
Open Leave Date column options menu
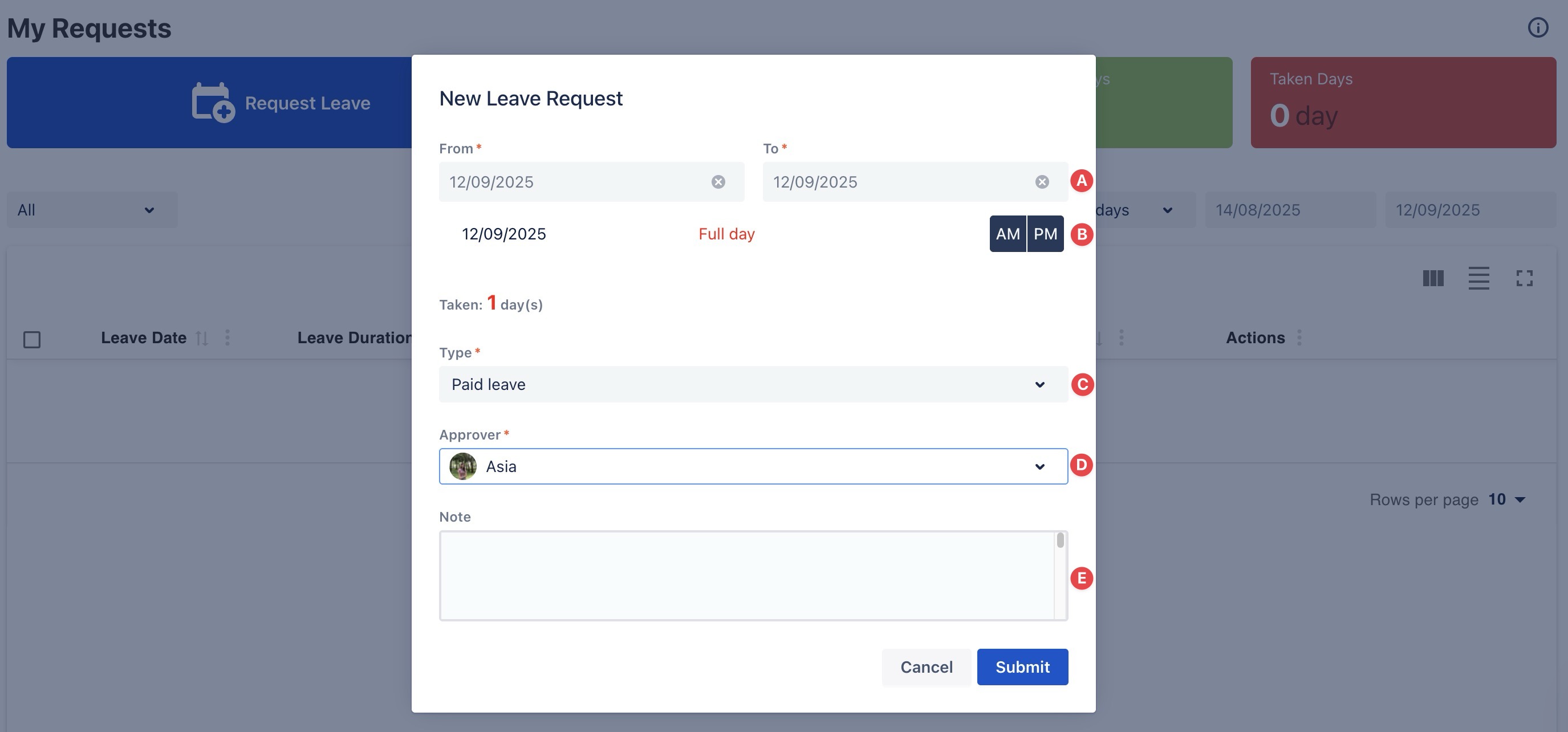[228, 337]
